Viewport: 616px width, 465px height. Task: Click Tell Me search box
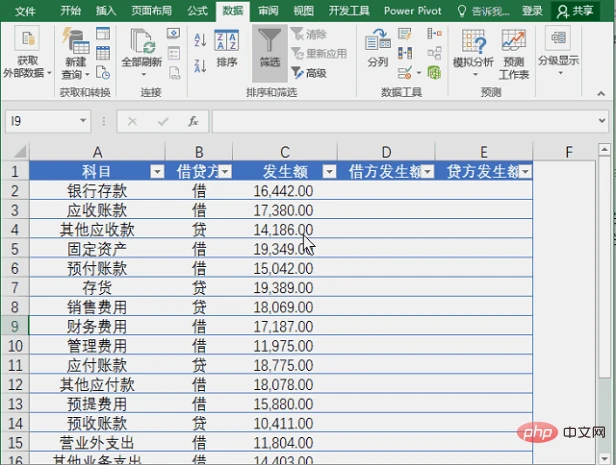click(x=484, y=11)
